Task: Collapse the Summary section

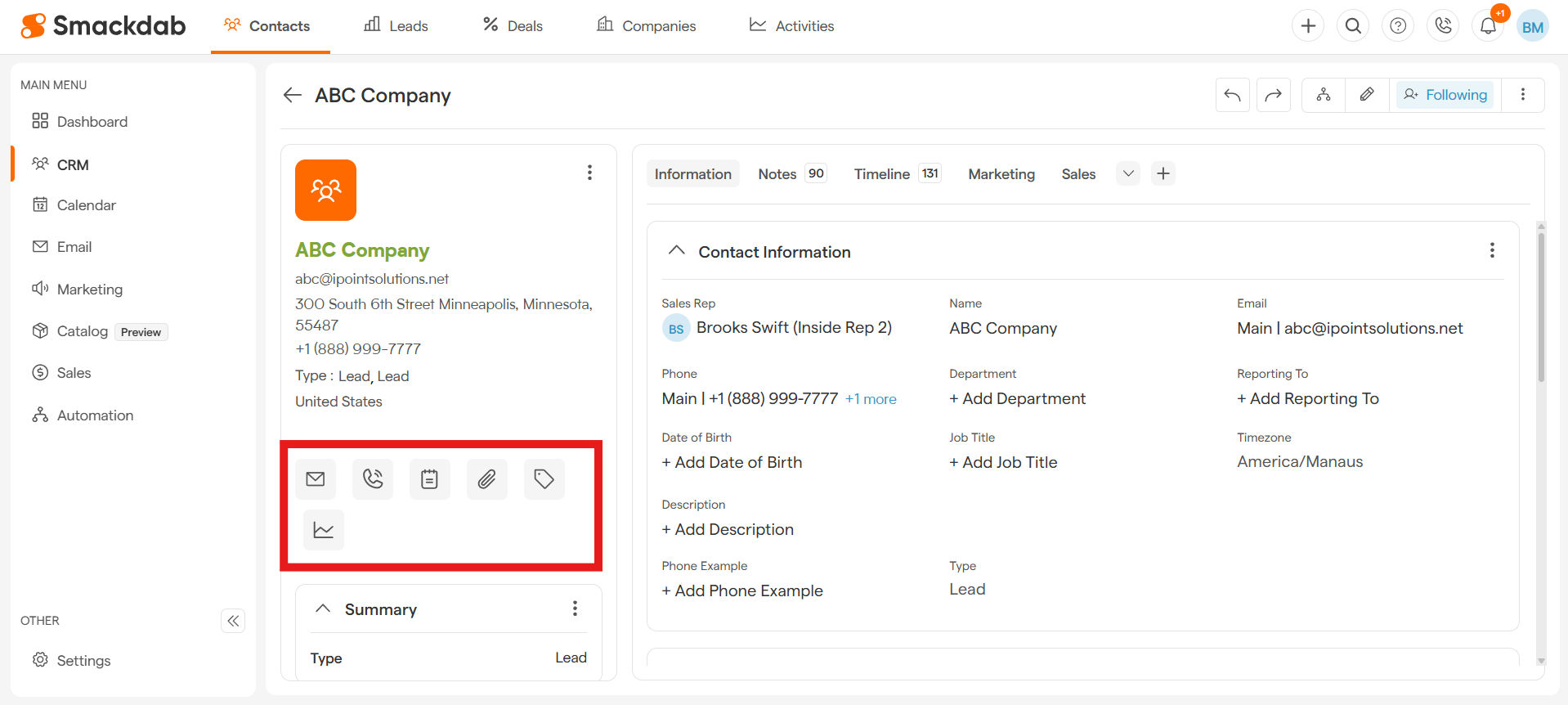Action: click(323, 609)
